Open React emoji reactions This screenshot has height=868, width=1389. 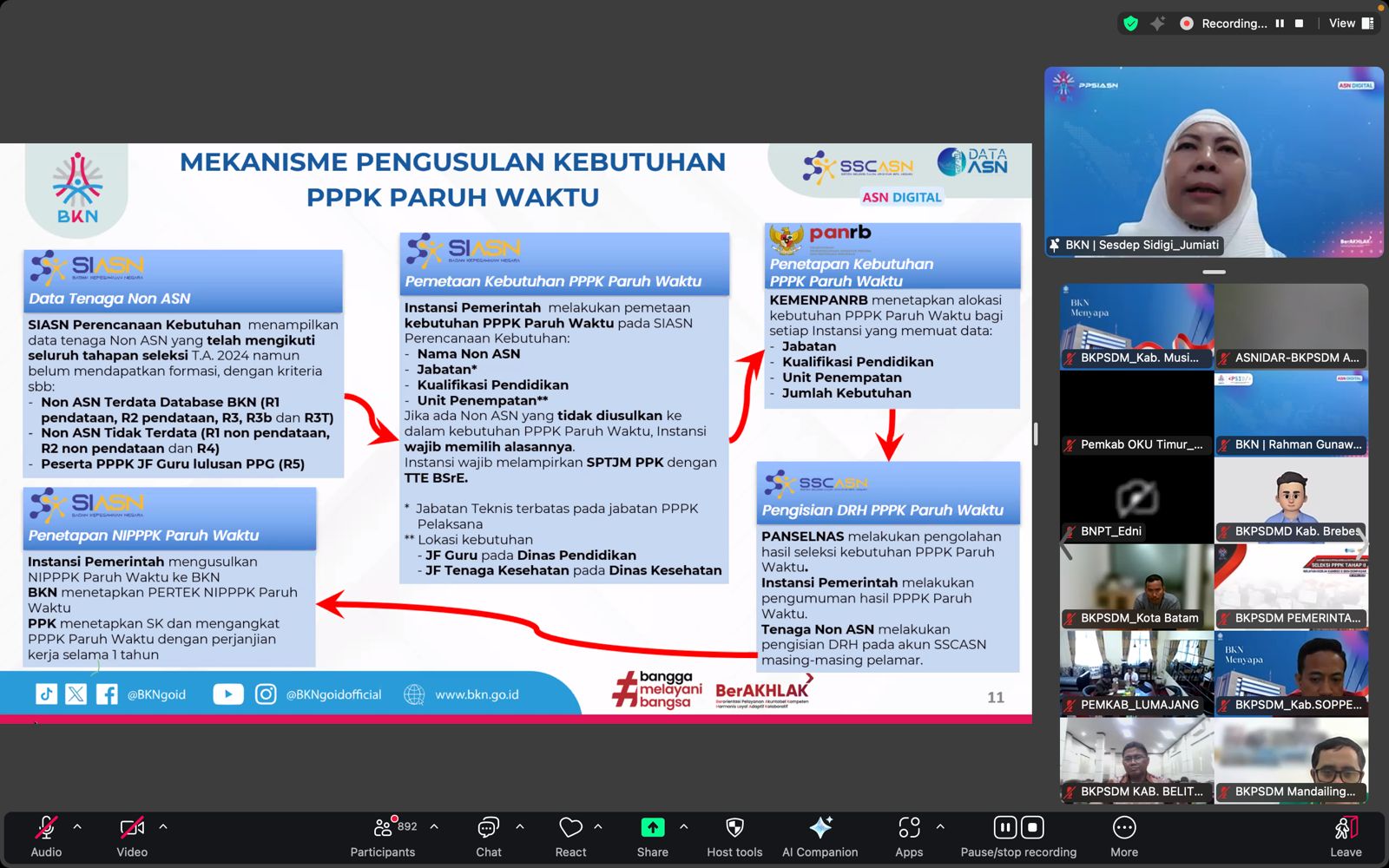click(570, 837)
